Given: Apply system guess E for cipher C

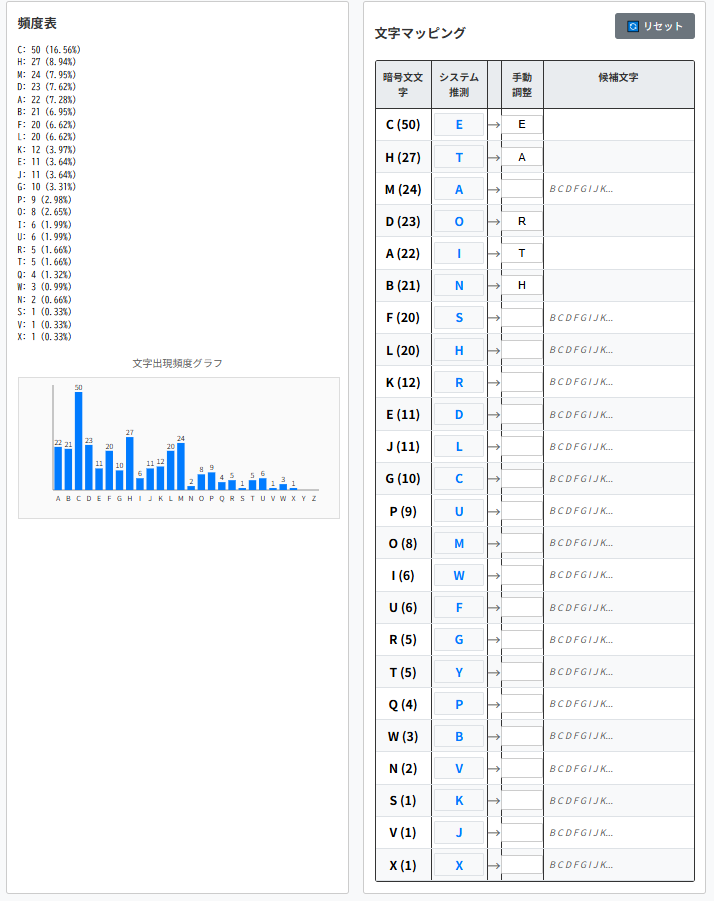Looking at the screenshot, I should 459,125.
